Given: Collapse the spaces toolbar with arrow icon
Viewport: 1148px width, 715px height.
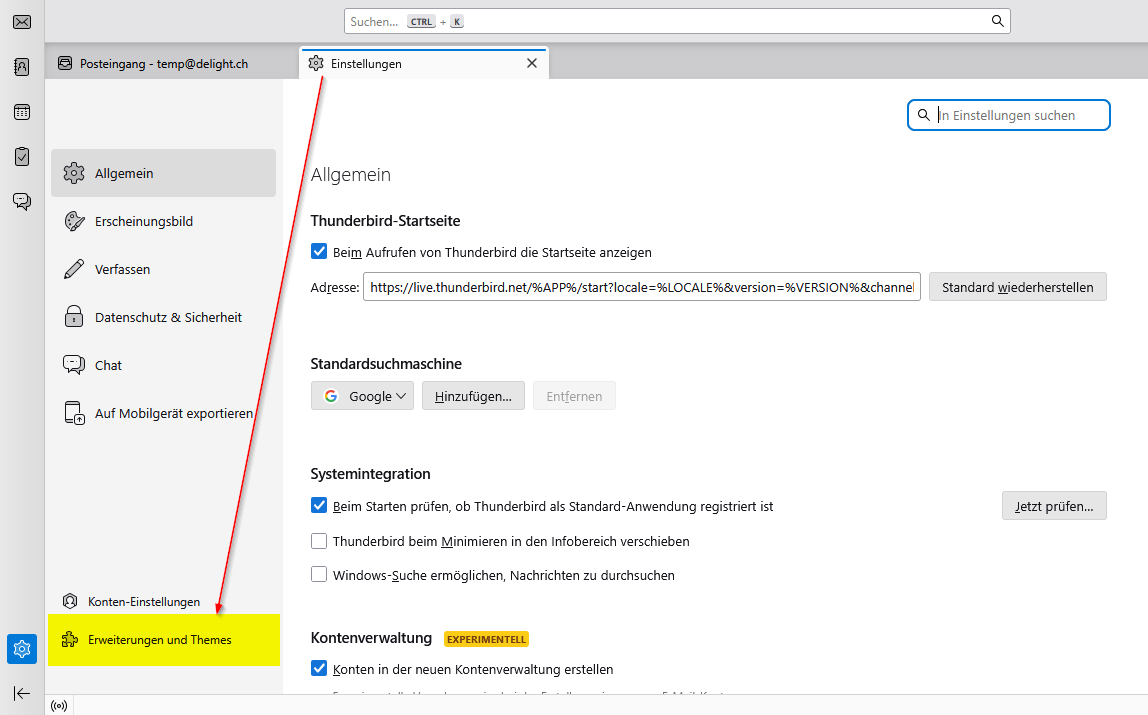Looking at the screenshot, I should [x=22, y=693].
